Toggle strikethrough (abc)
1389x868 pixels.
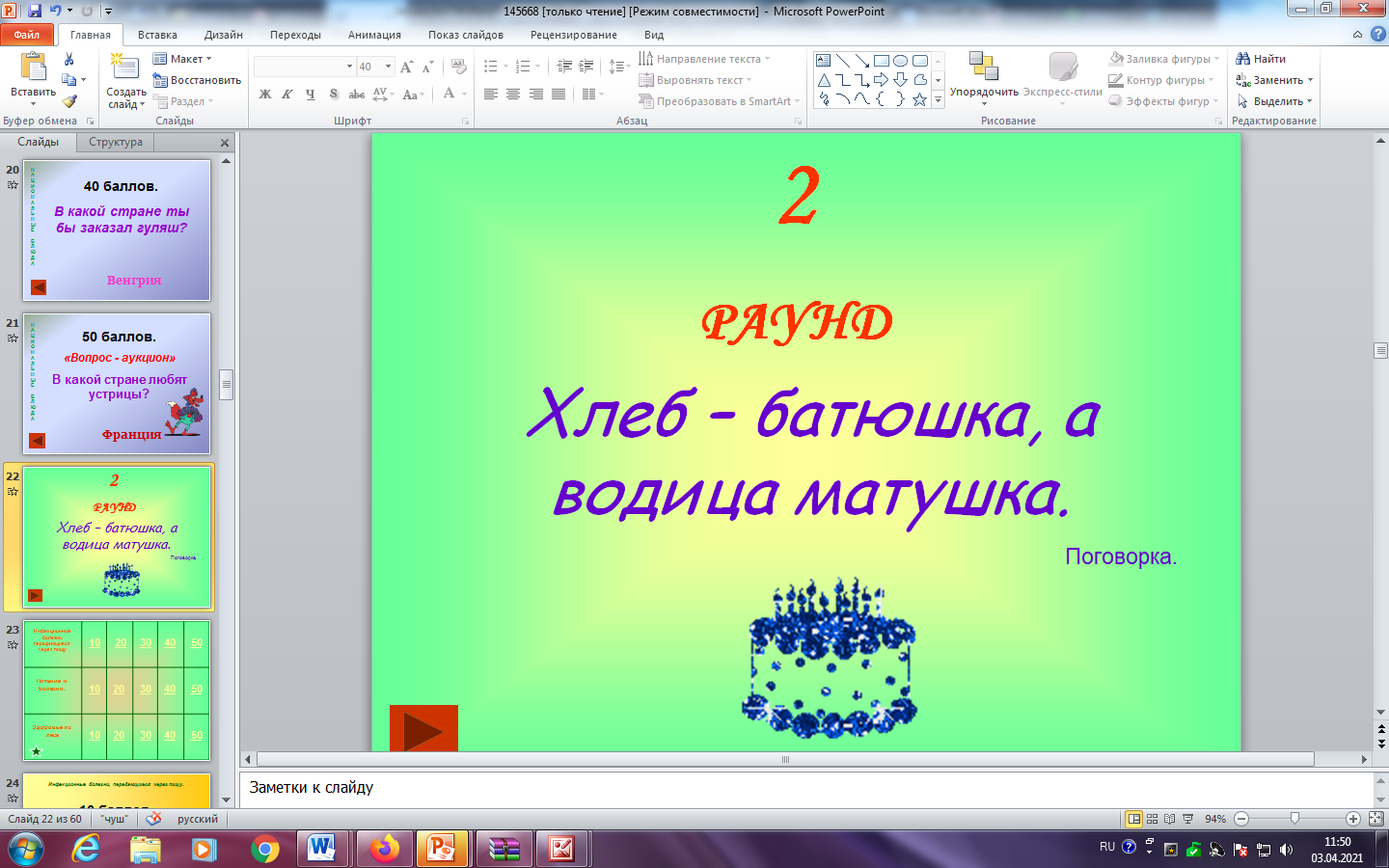(356, 95)
